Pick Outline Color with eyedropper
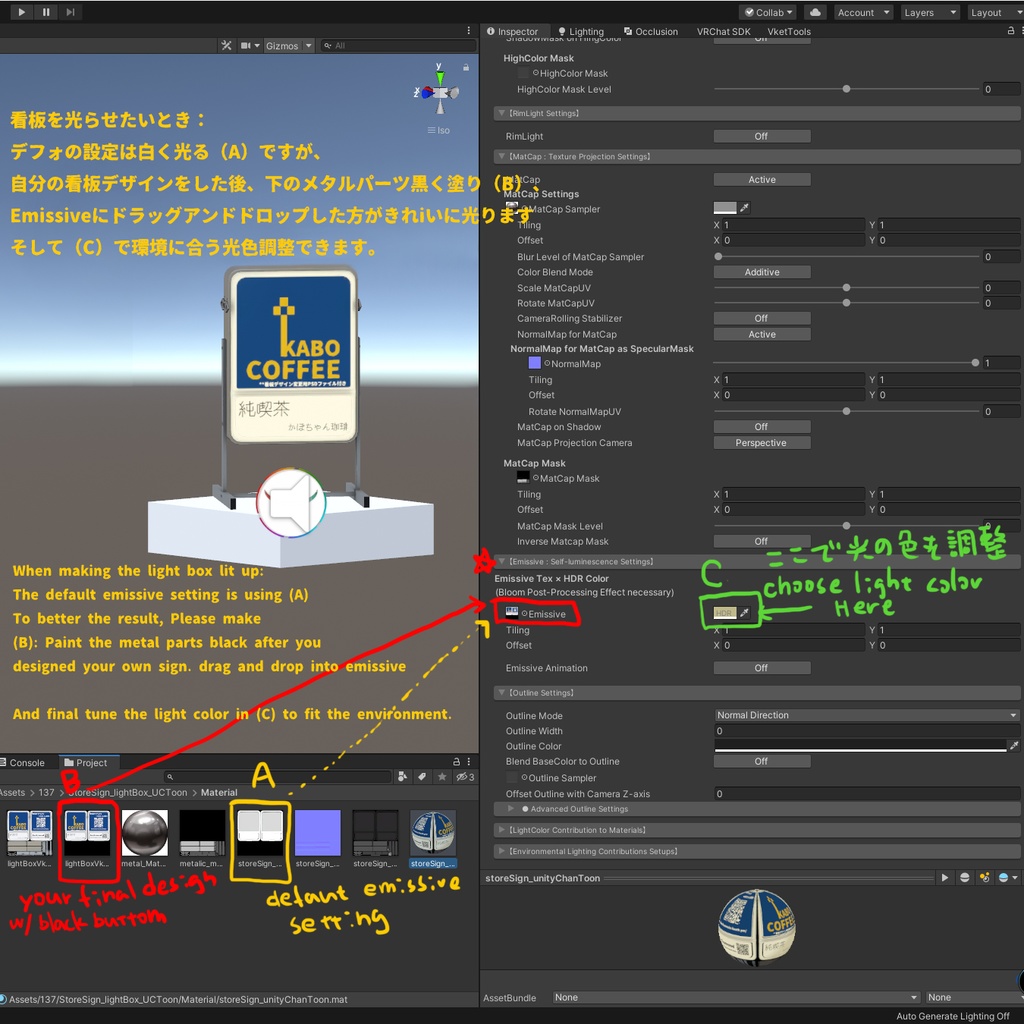This screenshot has height=1024, width=1024. pyautogui.click(x=1014, y=745)
